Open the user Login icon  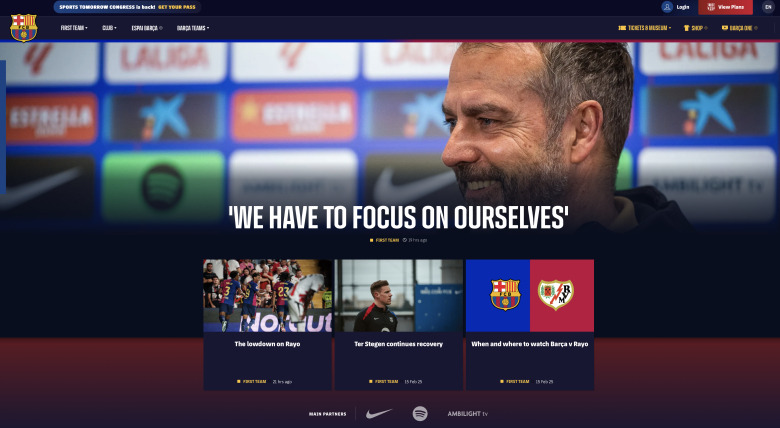tap(667, 7)
